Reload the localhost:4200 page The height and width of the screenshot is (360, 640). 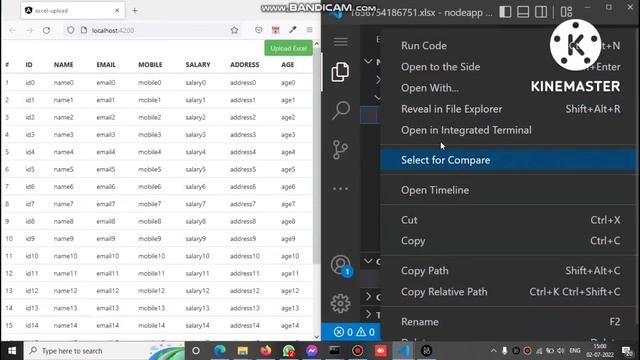[47, 30]
